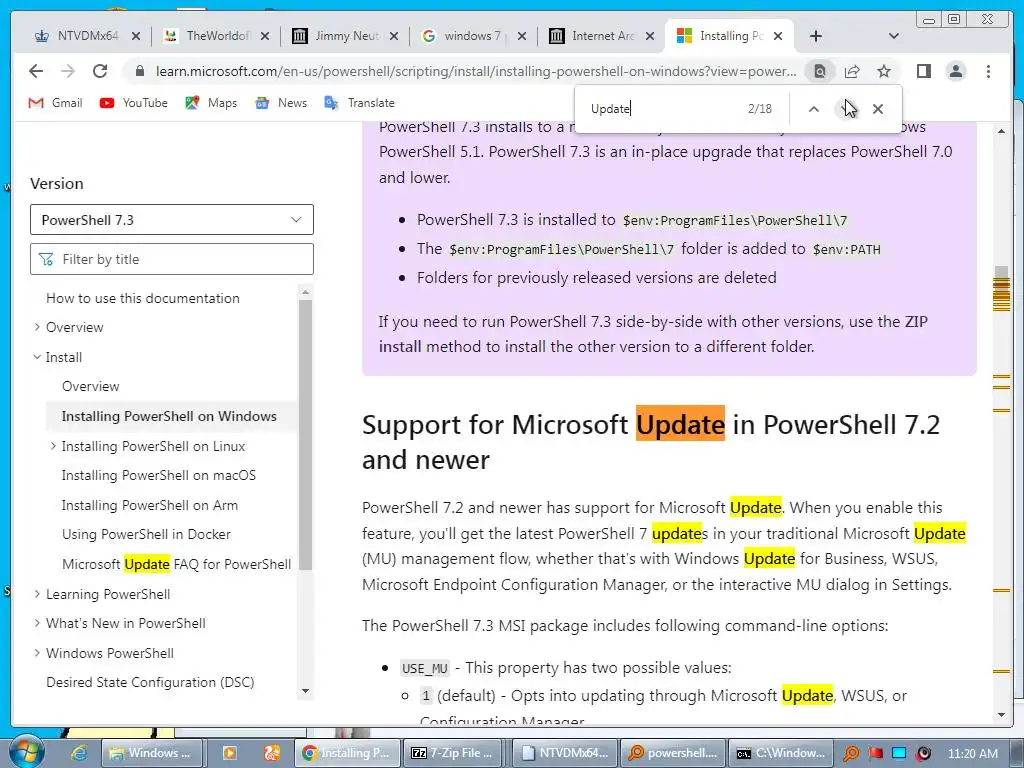Click the address bar URL
The width and height of the screenshot is (1024, 768).
475,71
